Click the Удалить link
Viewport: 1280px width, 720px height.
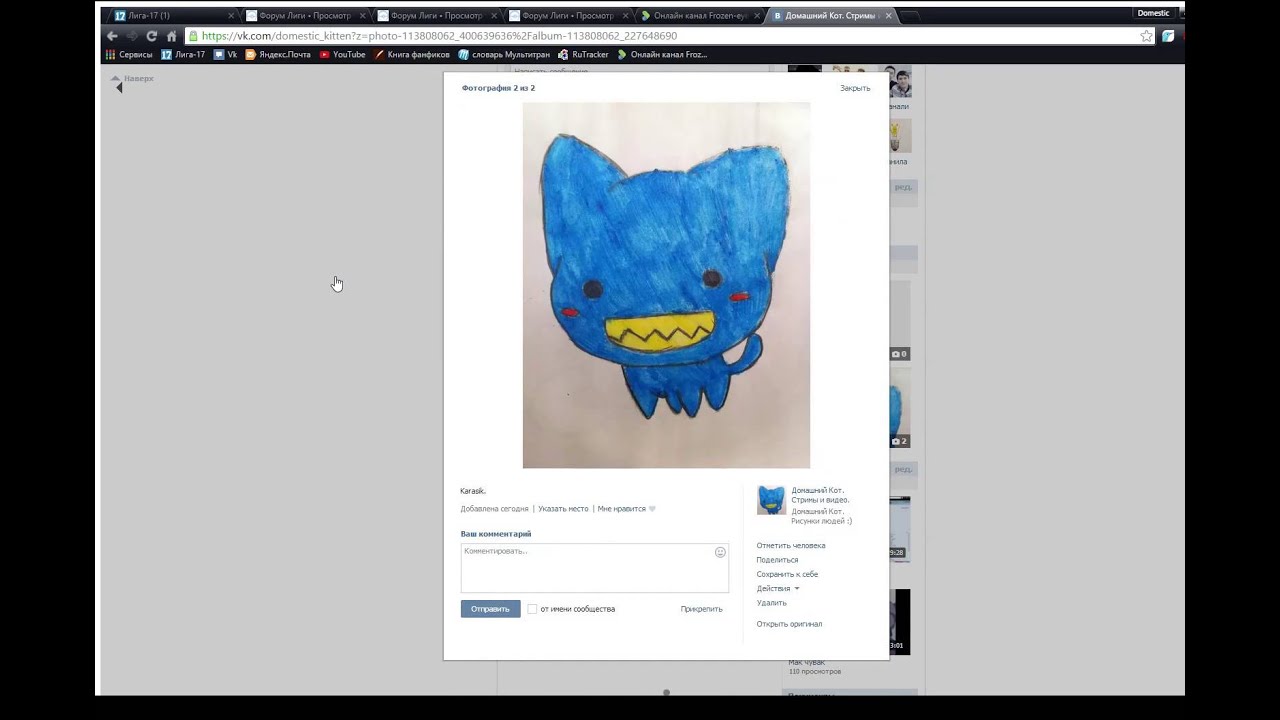[771, 603]
